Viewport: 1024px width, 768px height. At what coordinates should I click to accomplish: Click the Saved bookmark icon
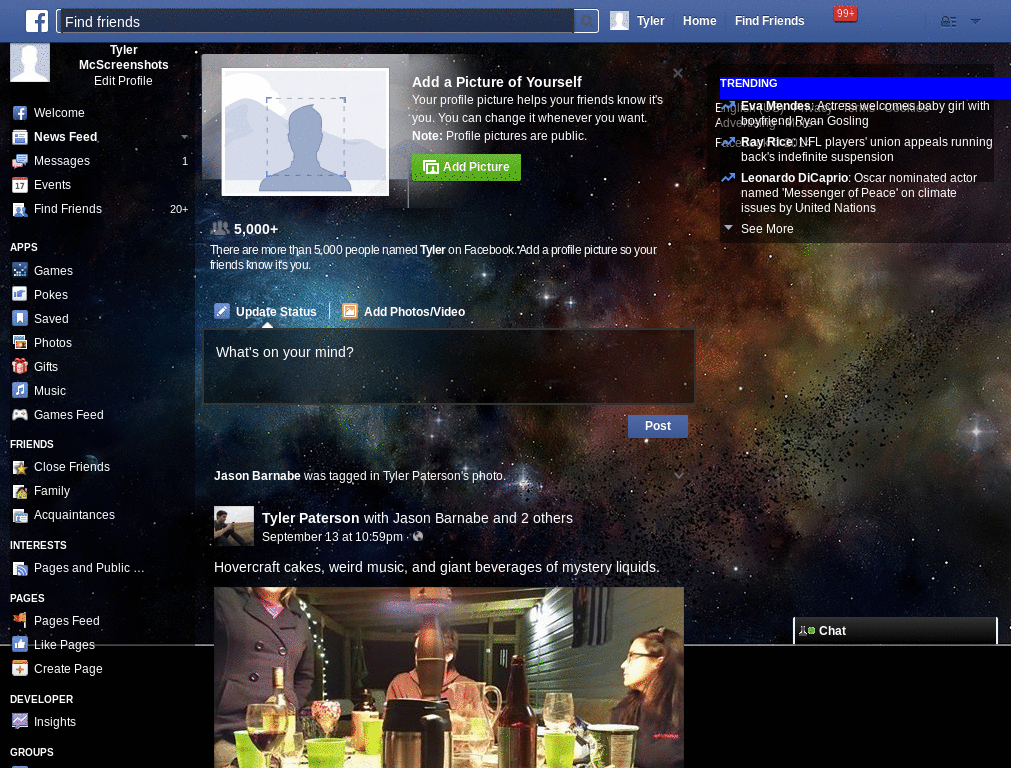[20, 318]
